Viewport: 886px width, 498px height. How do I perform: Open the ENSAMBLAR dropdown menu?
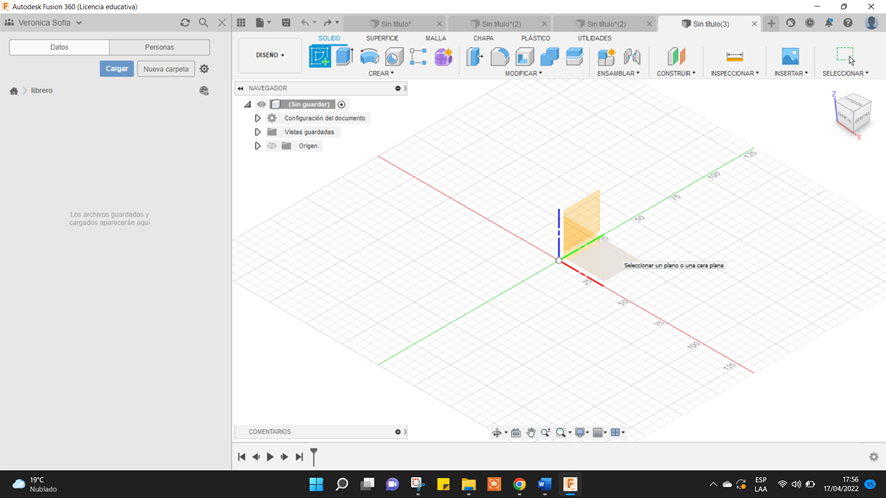coord(618,73)
